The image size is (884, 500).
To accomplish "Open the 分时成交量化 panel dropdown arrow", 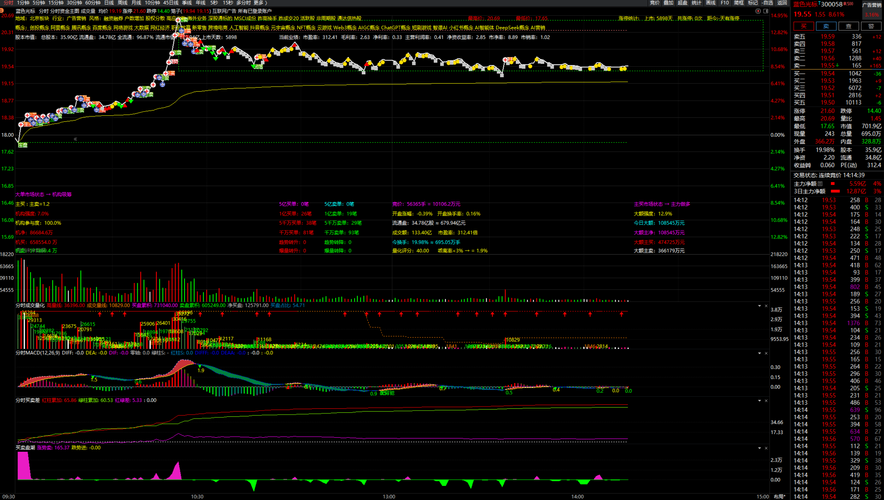I will coord(759,306).
